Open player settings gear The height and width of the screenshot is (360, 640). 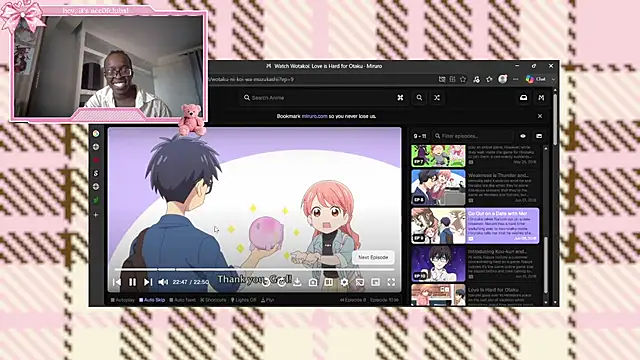(344, 282)
